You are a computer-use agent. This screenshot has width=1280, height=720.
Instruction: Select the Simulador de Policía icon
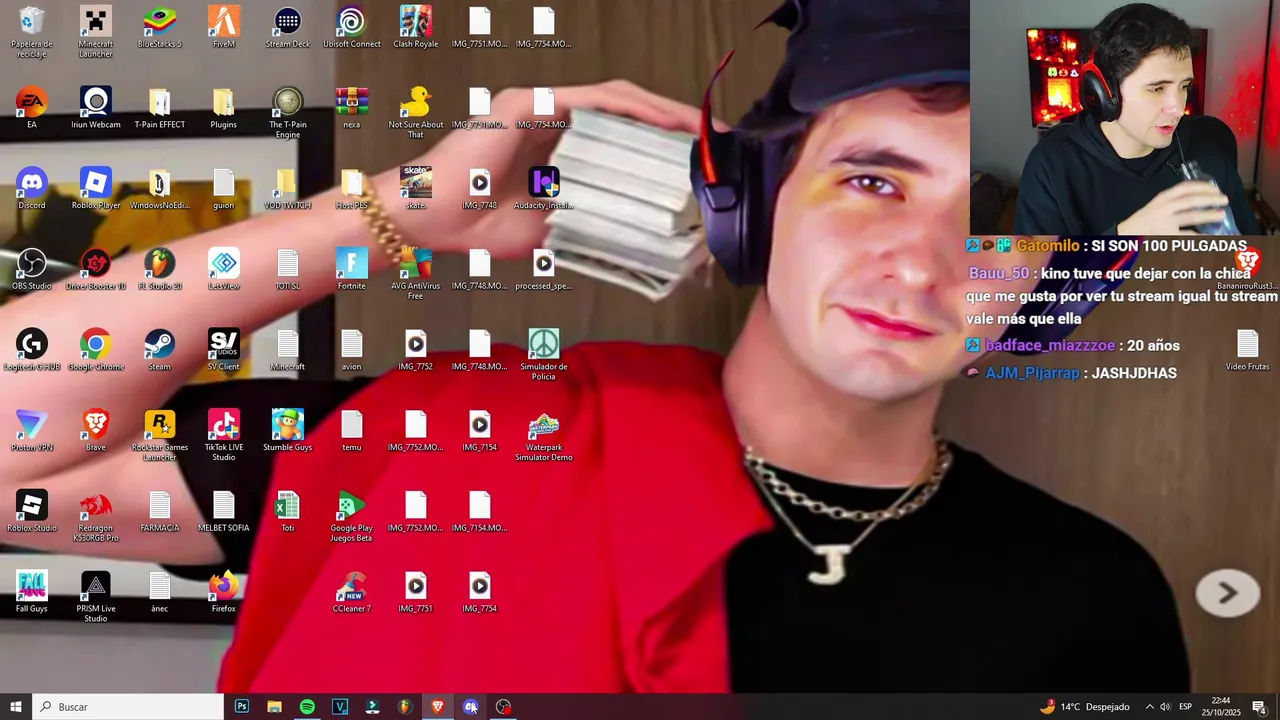[544, 355]
